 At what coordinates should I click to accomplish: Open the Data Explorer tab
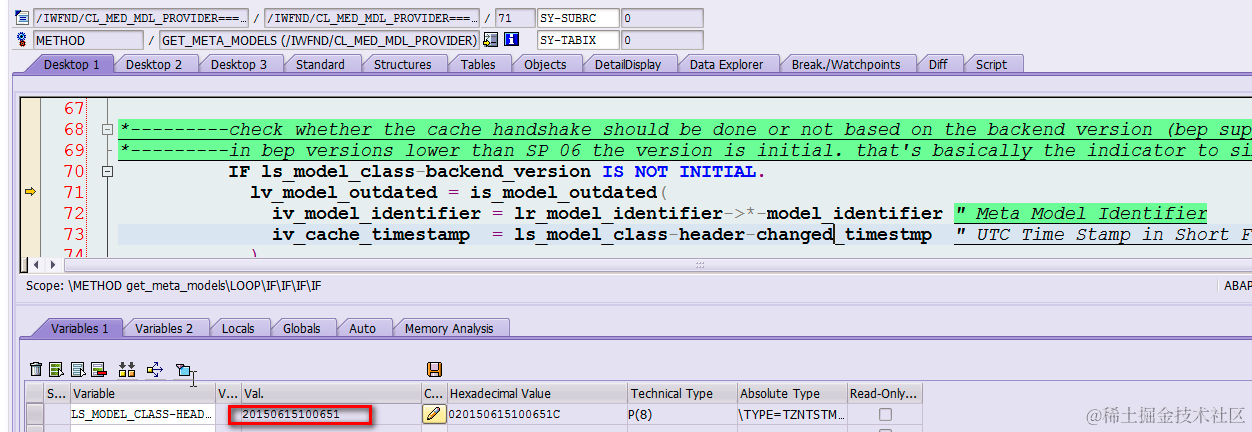(727, 64)
